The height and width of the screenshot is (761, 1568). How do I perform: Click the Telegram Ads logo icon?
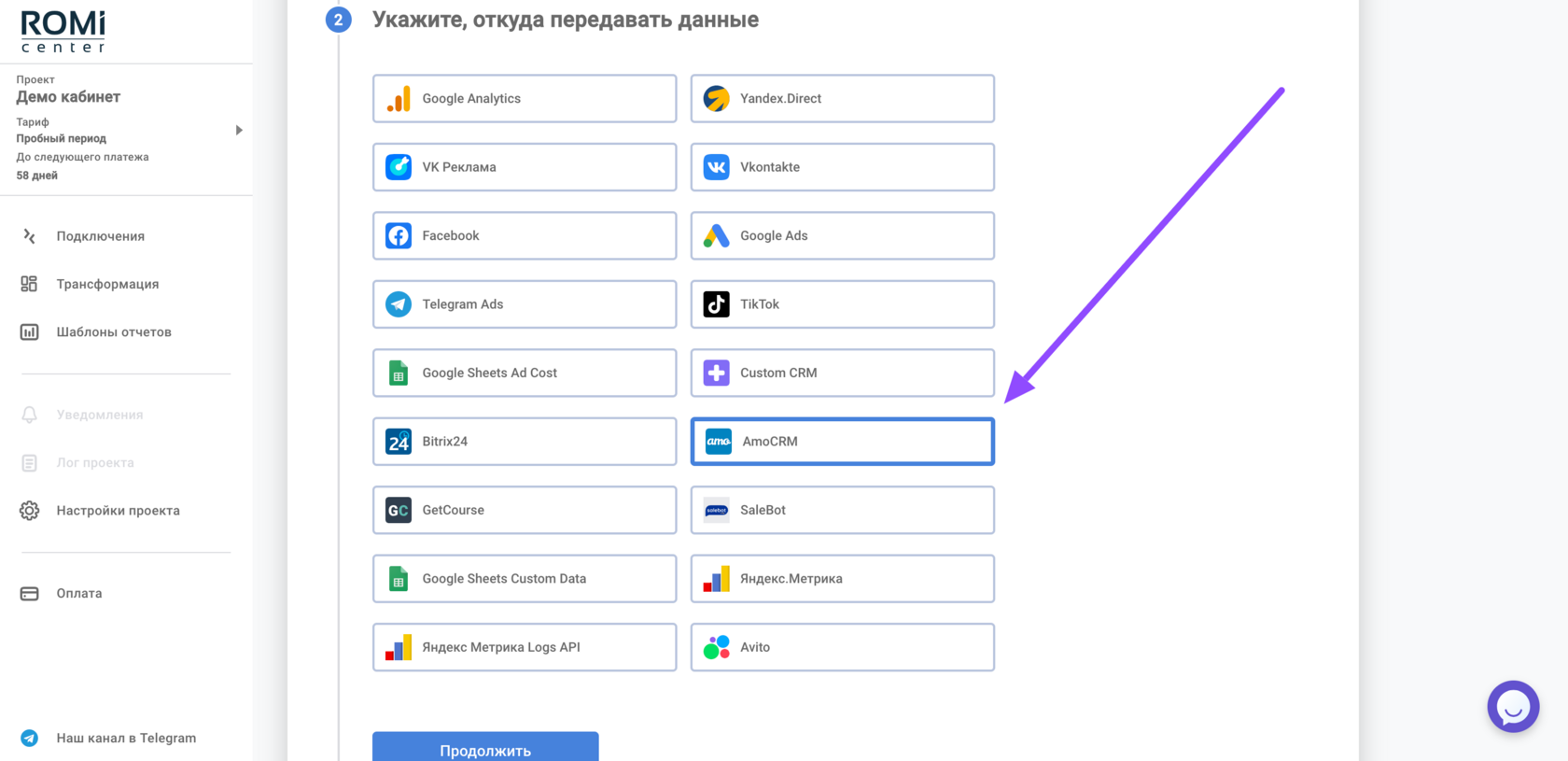pyautogui.click(x=399, y=304)
